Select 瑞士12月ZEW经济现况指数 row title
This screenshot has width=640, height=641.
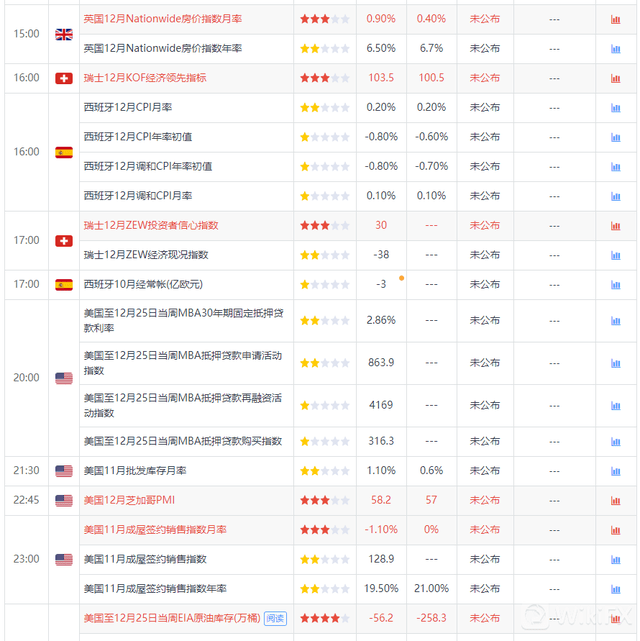tap(146, 255)
